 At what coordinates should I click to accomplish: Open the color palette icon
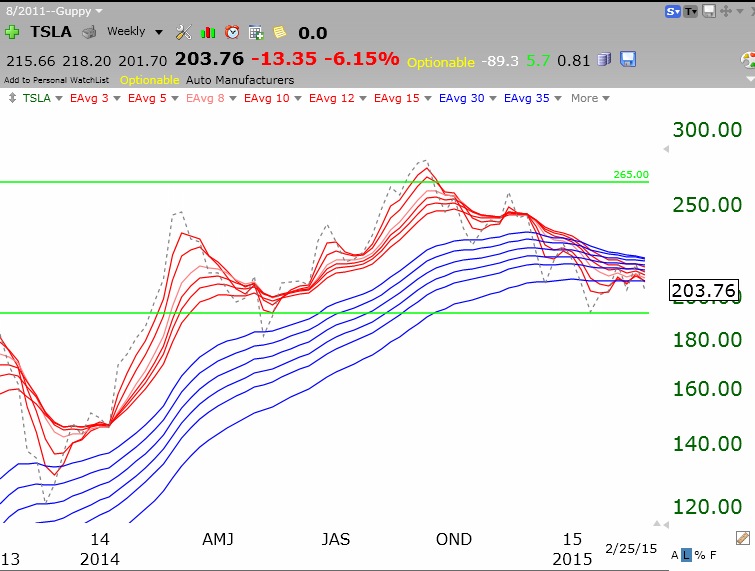click(748, 60)
